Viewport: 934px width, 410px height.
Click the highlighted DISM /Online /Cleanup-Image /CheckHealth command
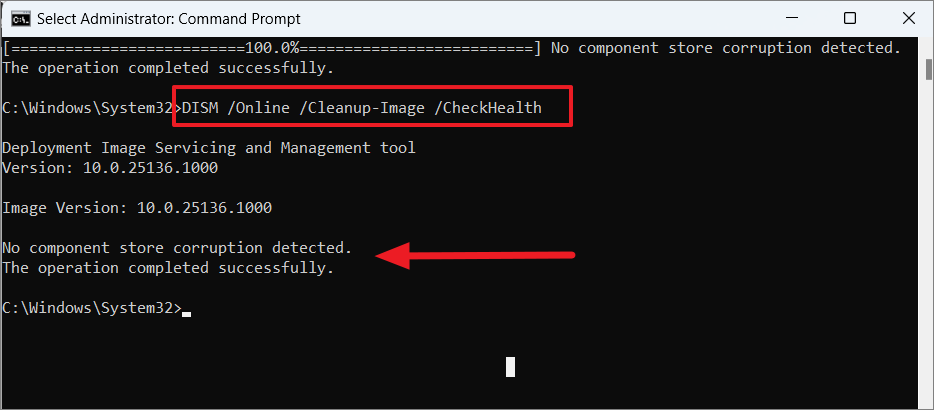click(x=362, y=108)
